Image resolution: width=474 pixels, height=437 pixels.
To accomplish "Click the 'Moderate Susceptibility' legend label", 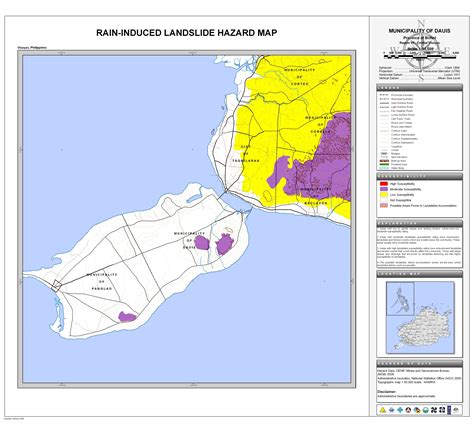I will pyautogui.click(x=405, y=189).
